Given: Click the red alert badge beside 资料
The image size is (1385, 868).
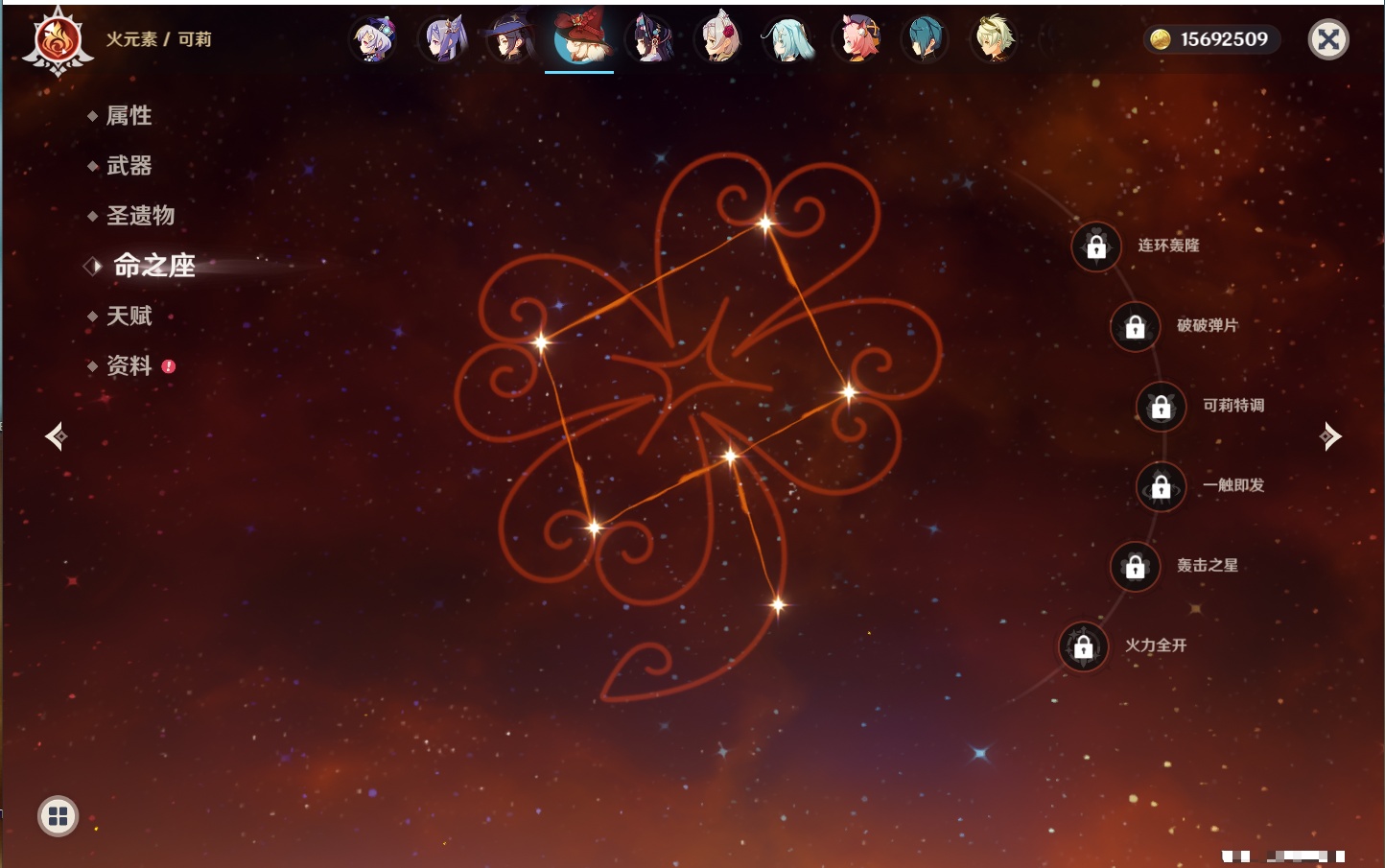Looking at the screenshot, I should tap(169, 366).
